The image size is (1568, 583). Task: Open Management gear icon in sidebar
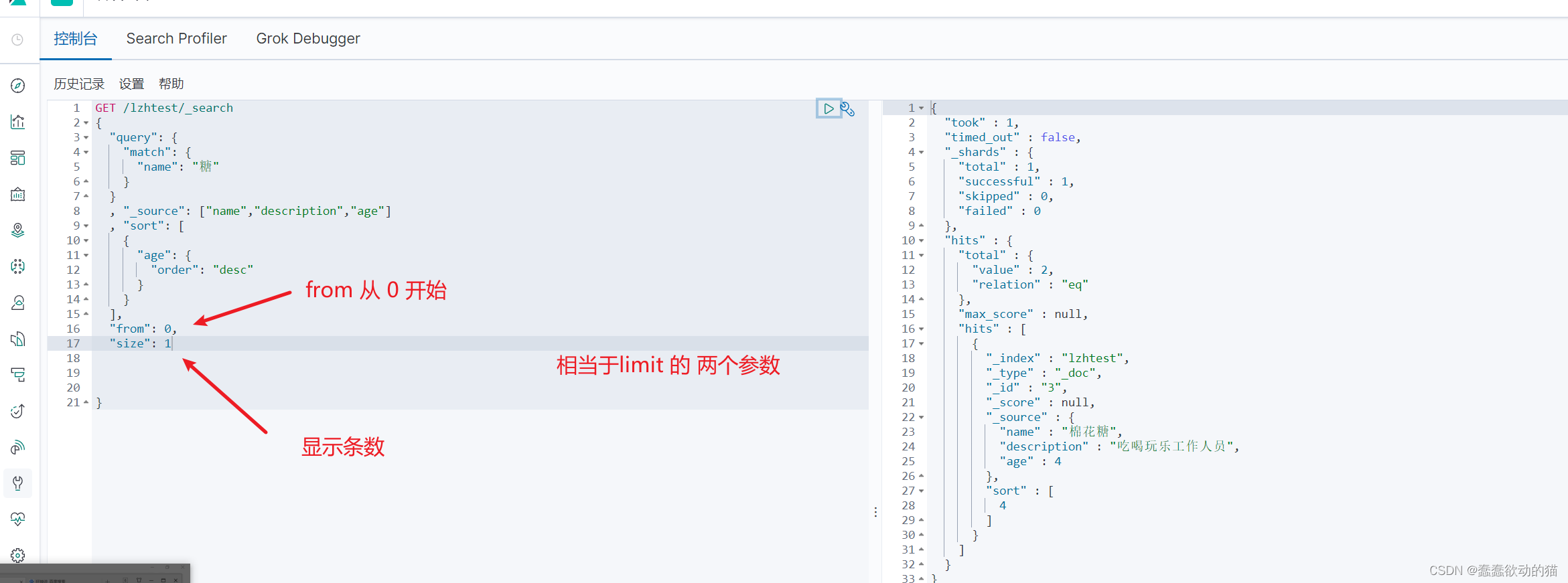click(x=18, y=555)
